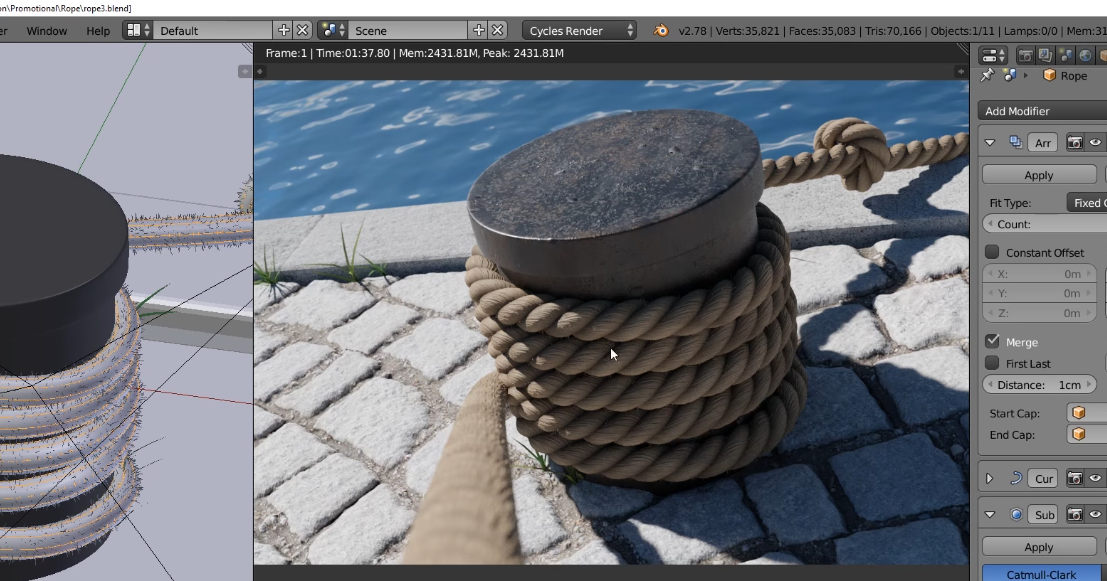Toggle the Merge checkbox
Image resolution: width=1107 pixels, height=581 pixels.
(x=993, y=341)
